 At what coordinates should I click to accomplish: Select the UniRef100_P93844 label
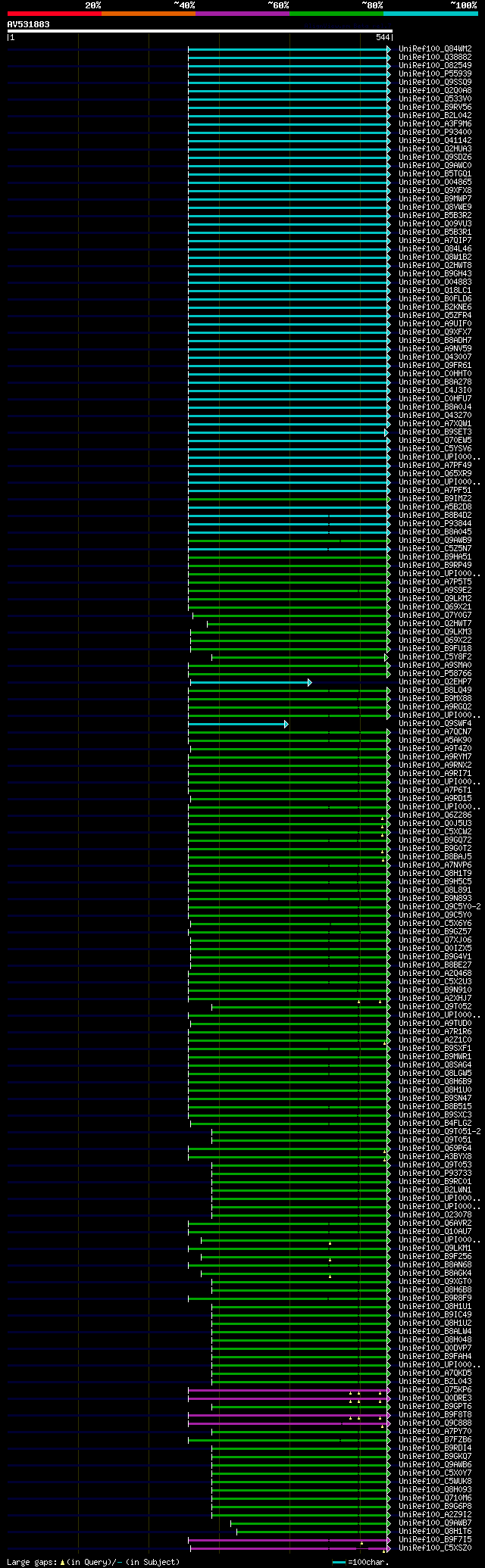pyautogui.click(x=435, y=524)
